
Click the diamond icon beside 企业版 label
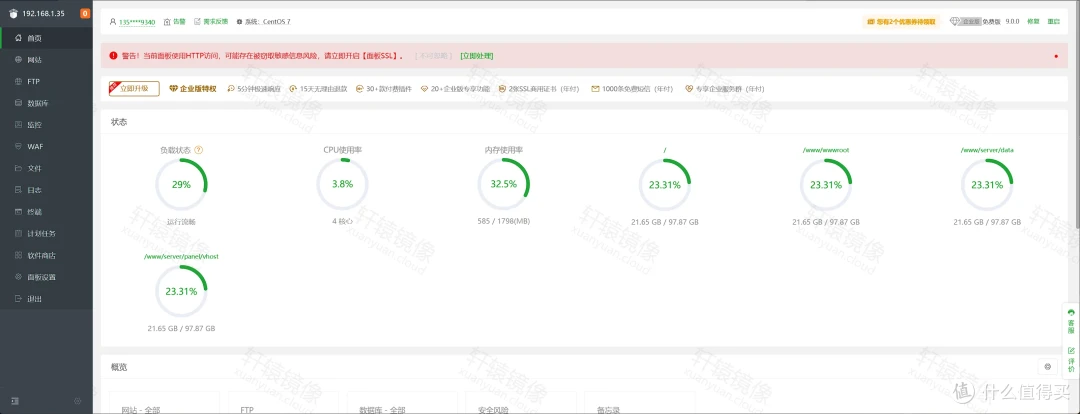click(954, 21)
